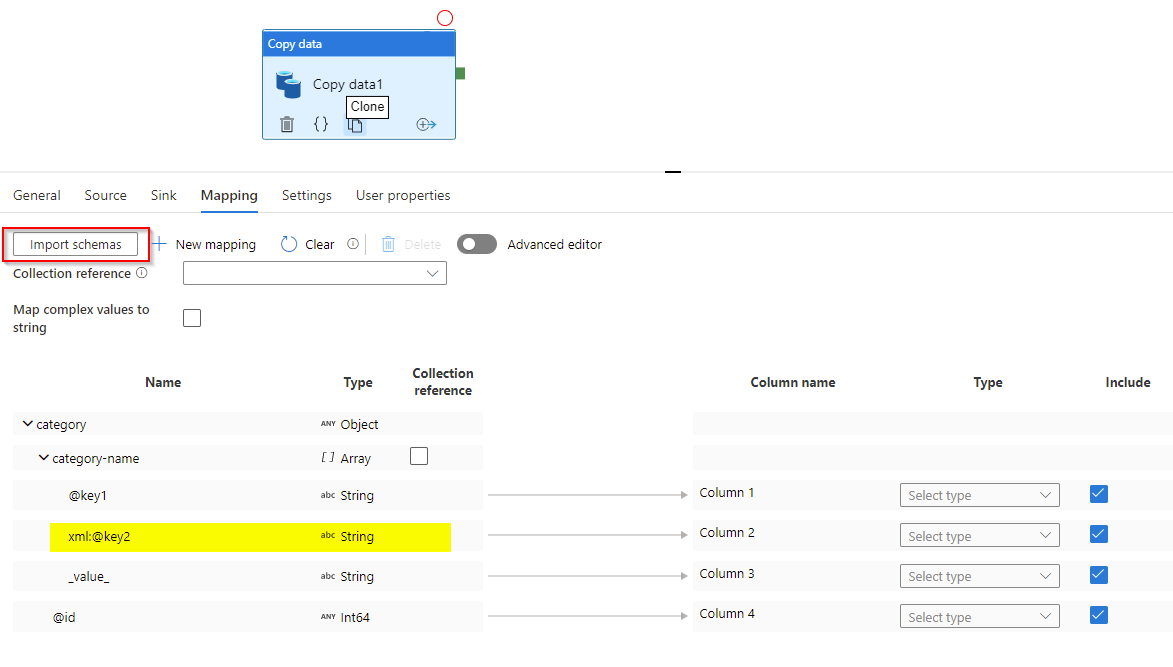Click the info icon next to Clear
The image size is (1173, 667).
coord(351,243)
